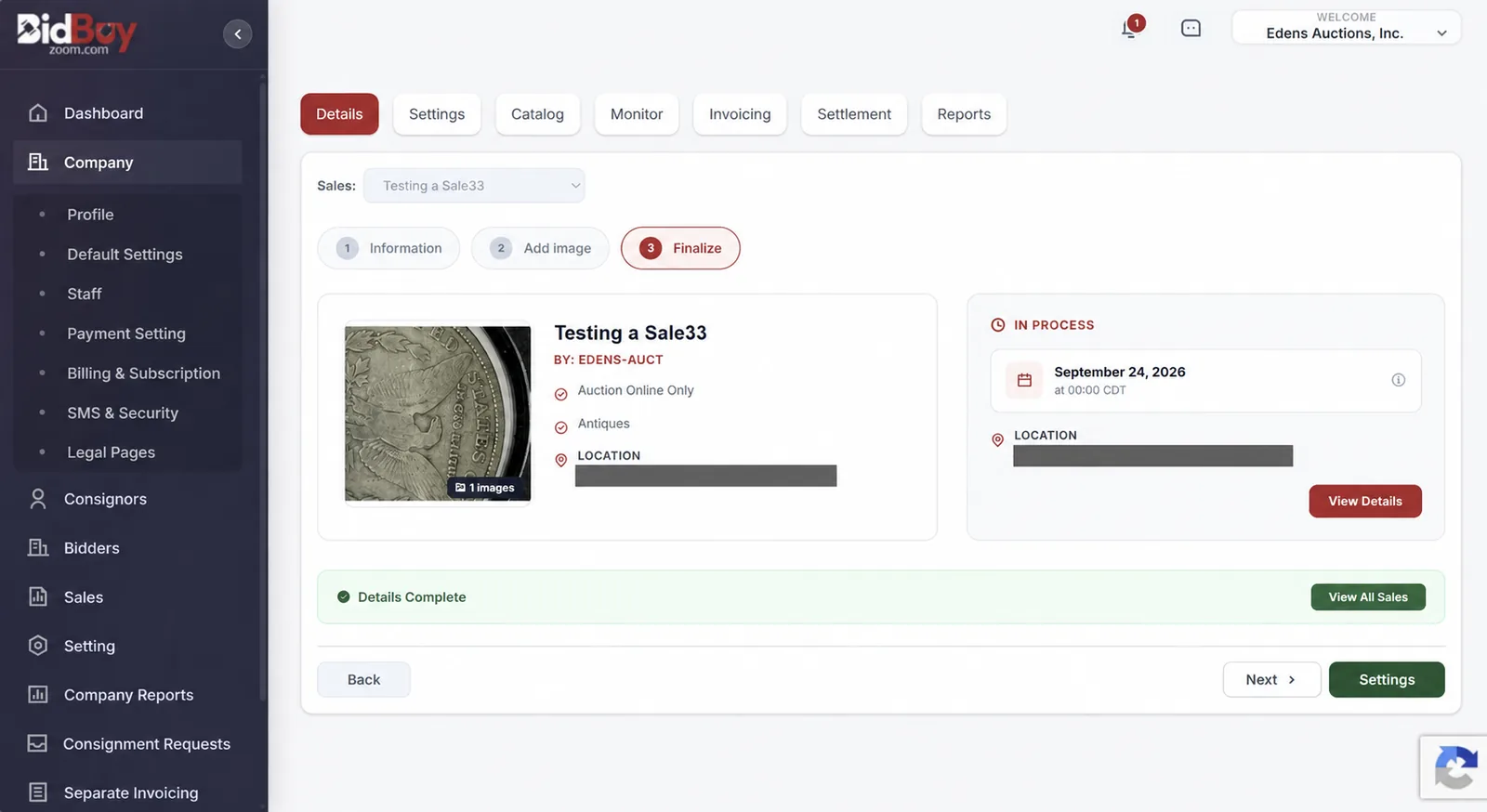Open Payment Setting in the sidebar
Viewport: 1487px width, 812px height.
(x=126, y=334)
